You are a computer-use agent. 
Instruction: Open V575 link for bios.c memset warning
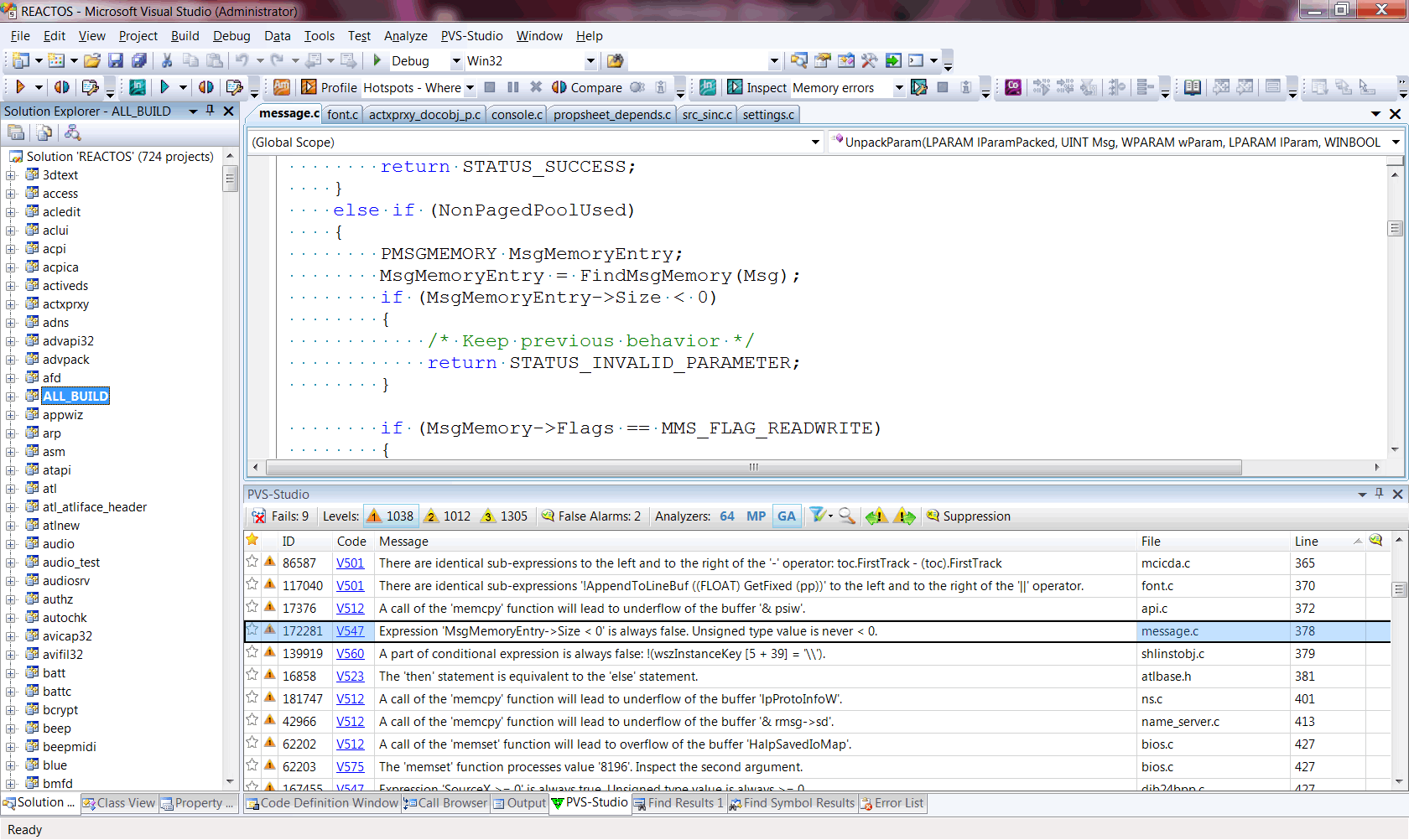coord(351,767)
